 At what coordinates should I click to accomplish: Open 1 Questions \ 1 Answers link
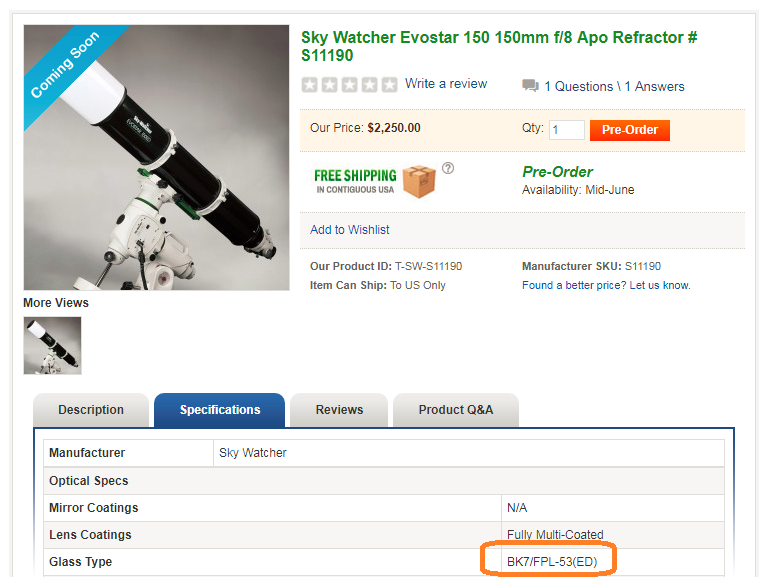point(614,87)
